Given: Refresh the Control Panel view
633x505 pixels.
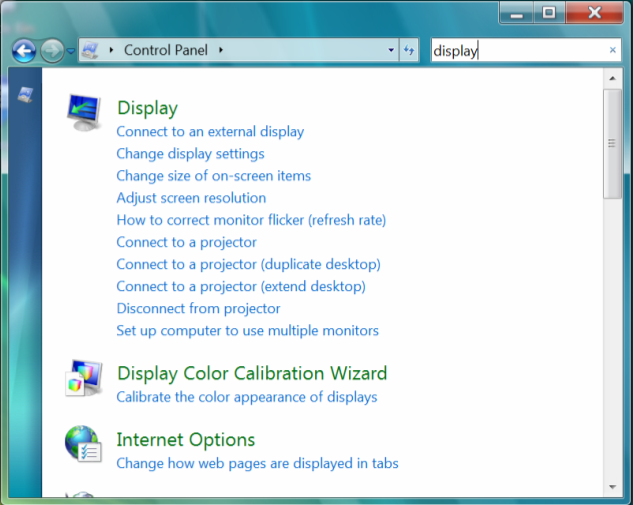Looking at the screenshot, I should pos(409,50).
